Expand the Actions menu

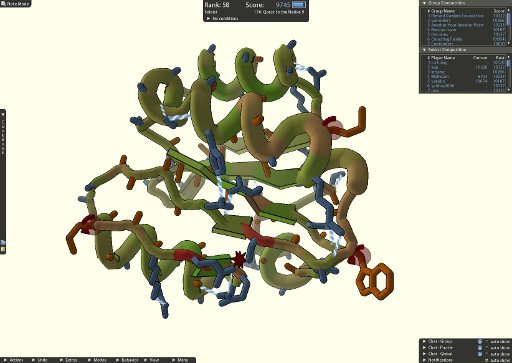(14, 360)
